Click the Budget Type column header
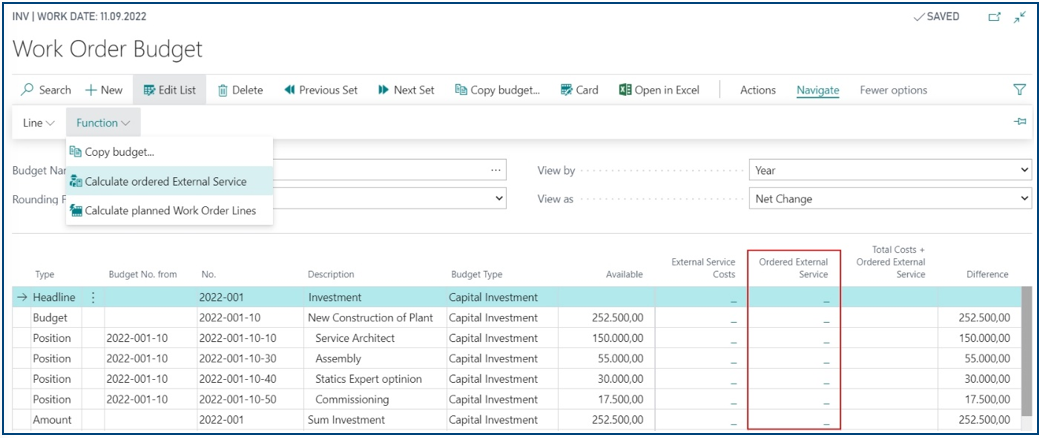The width and height of the screenshot is (1044, 438). 477,274
